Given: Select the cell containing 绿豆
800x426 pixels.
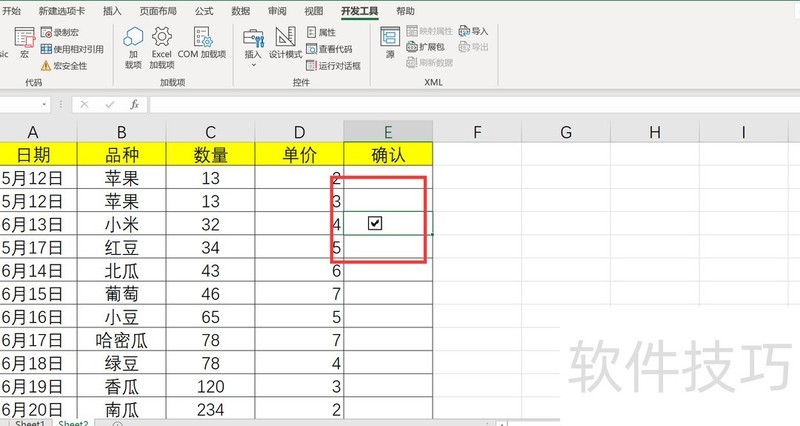Looking at the screenshot, I should (121, 363).
